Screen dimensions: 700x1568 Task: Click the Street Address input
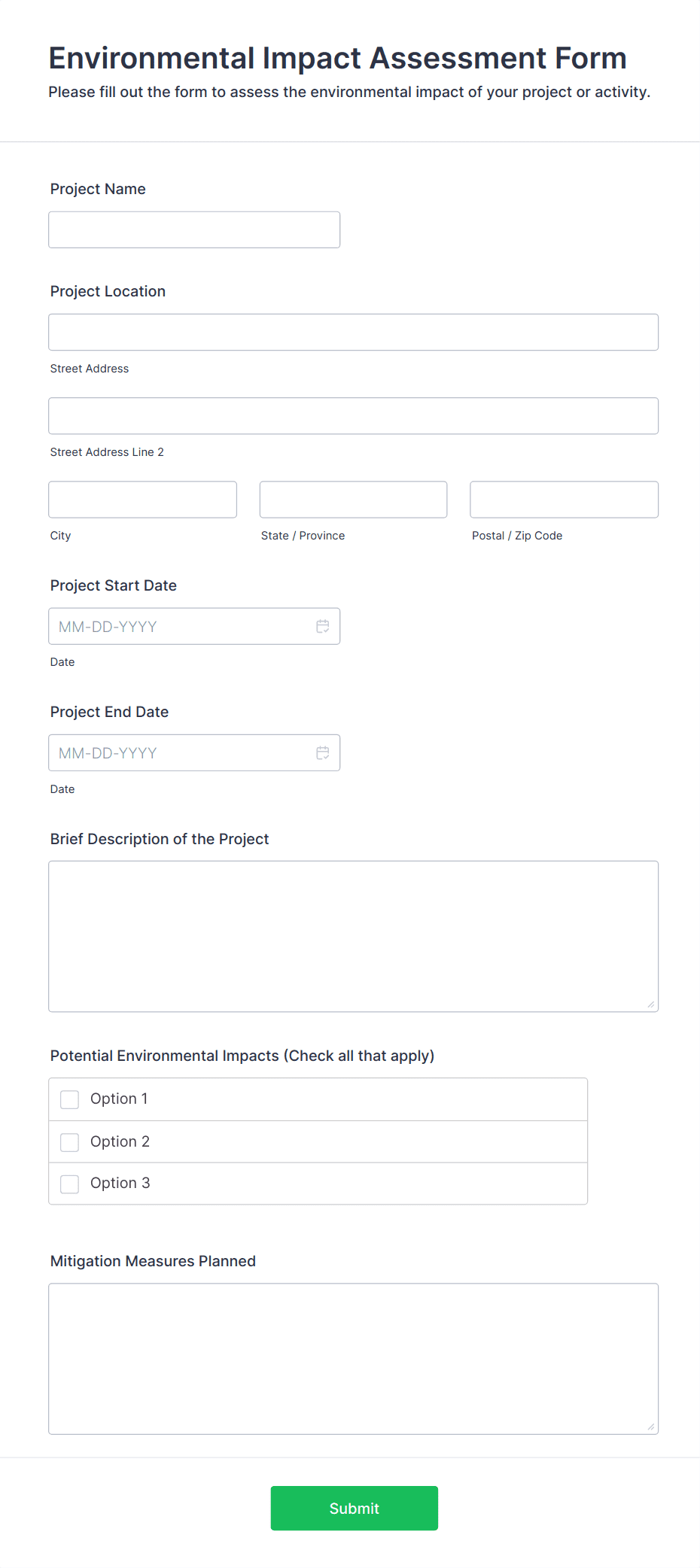tap(353, 332)
